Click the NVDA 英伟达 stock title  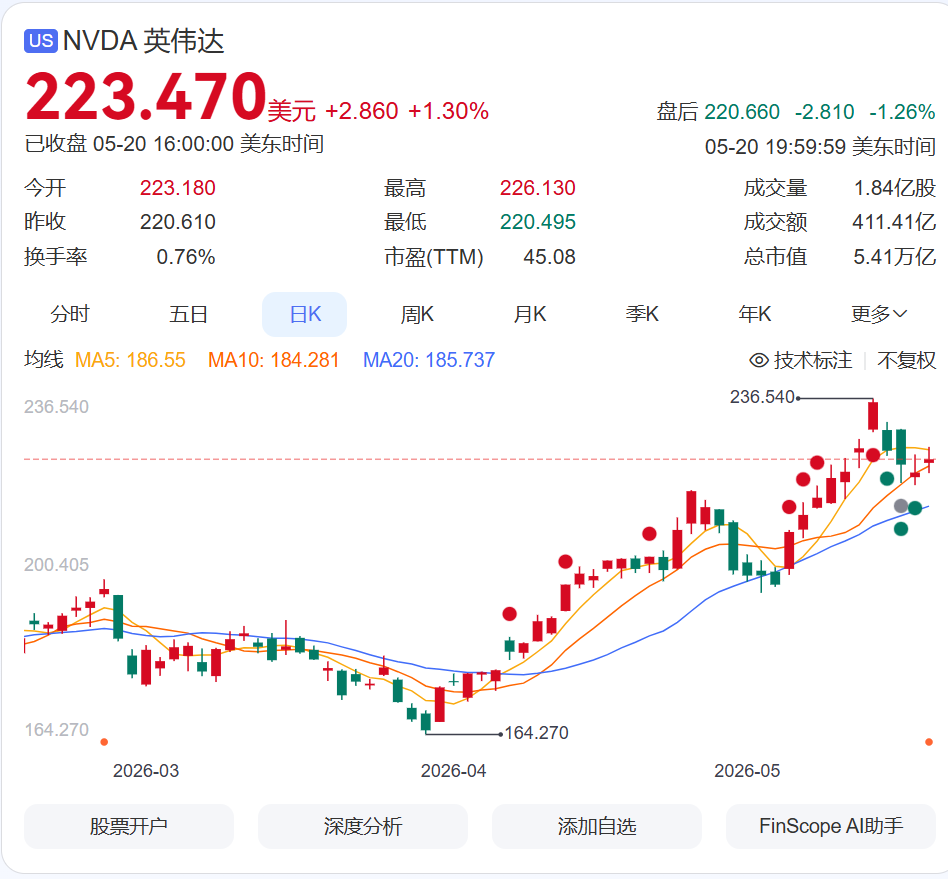tap(143, 41)
